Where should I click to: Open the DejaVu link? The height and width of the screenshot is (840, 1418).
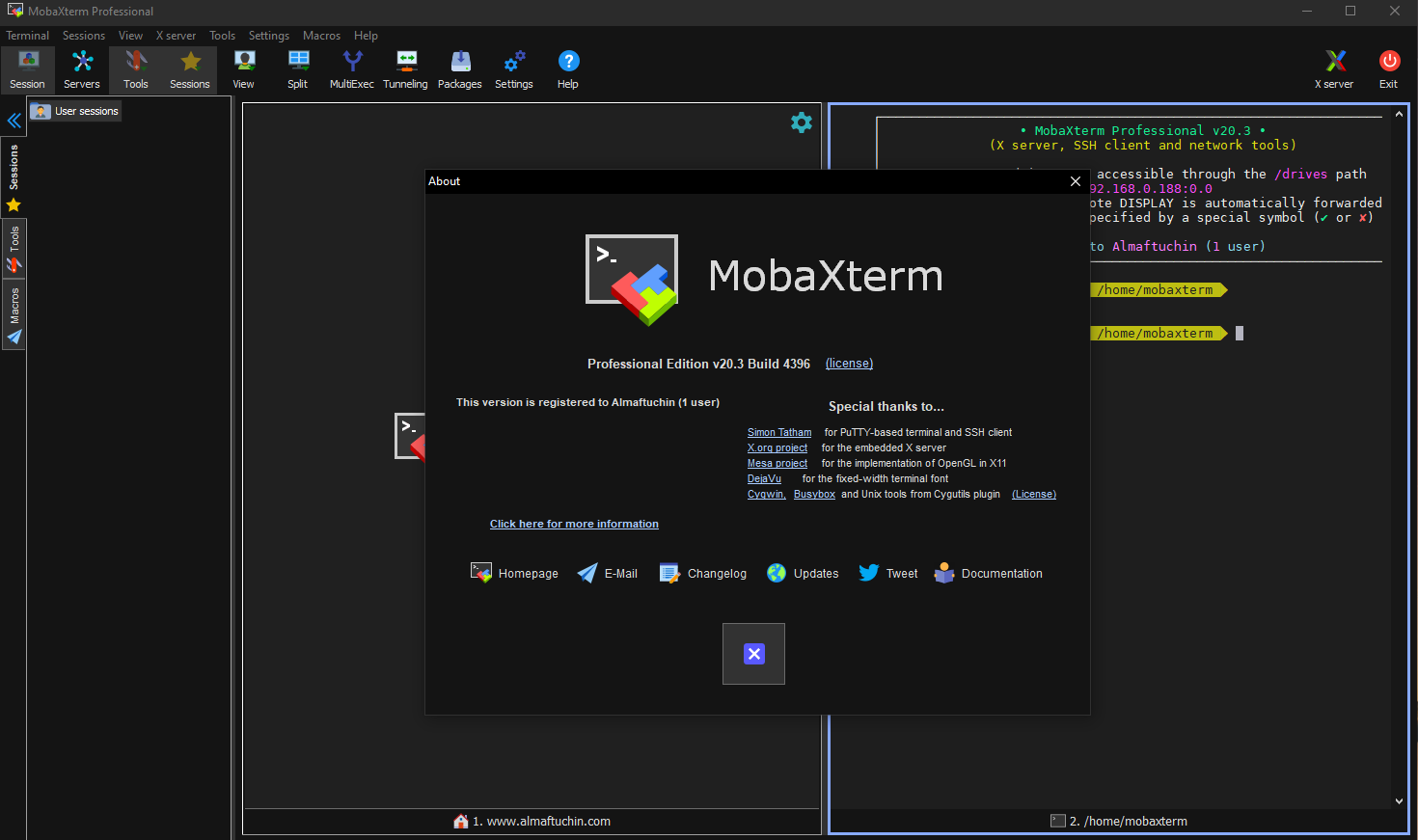764,479
